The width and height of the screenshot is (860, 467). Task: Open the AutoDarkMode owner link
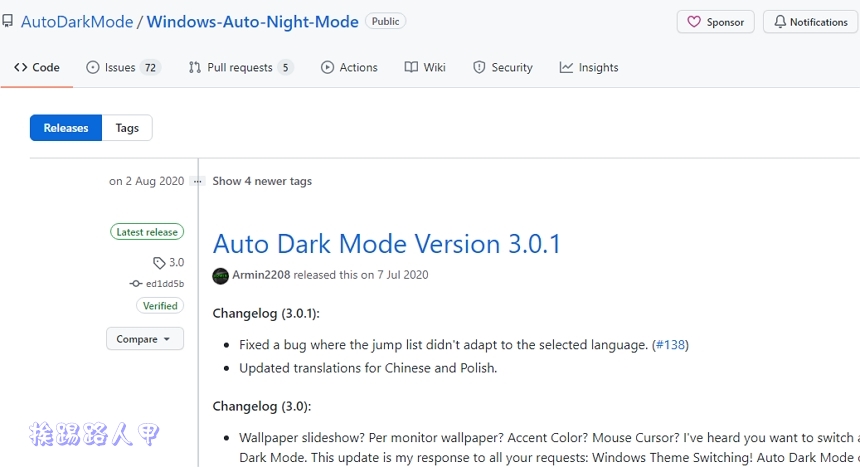(77, 21)
